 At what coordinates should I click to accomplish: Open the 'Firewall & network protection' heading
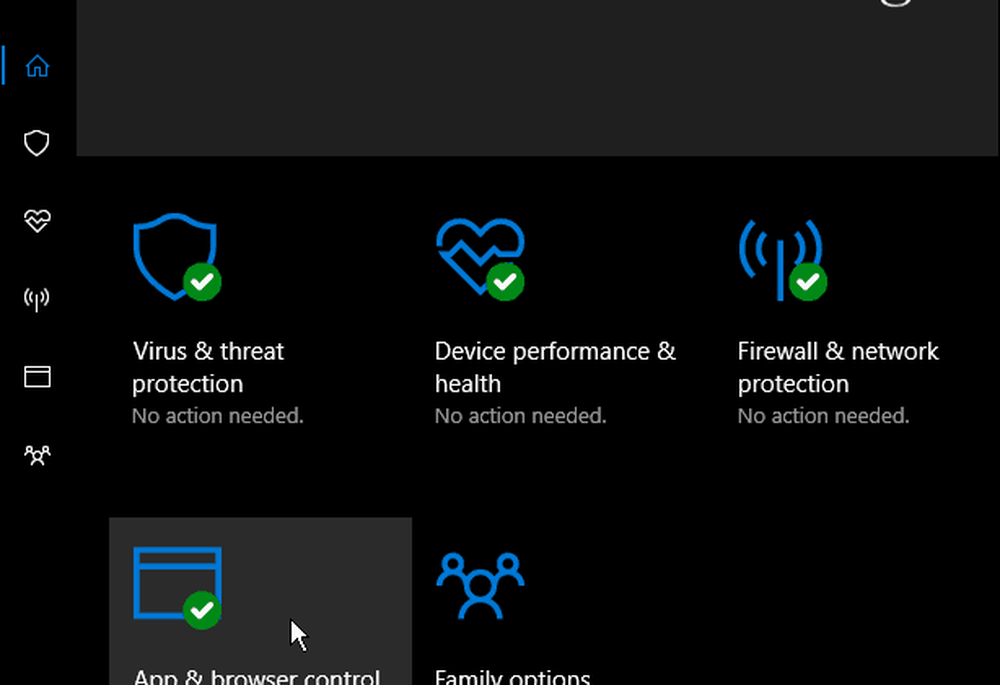coord(838,367)
